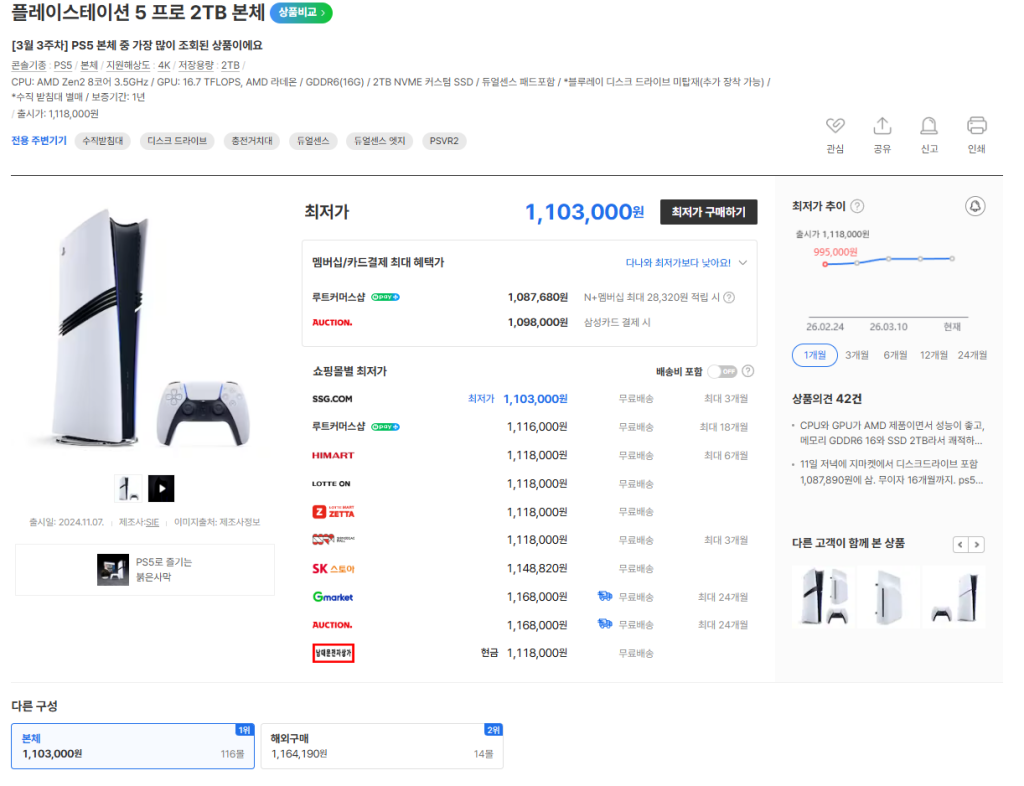Click help icon beside 배송비 포함 toggle
Viewport: 1024px width, 786px height.
[748, 371]
